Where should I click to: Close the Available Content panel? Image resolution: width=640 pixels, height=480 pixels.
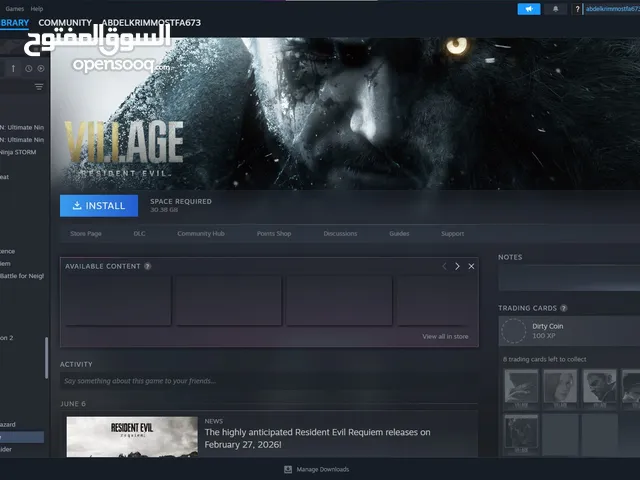pyautogui.click(x=471, y=266)
